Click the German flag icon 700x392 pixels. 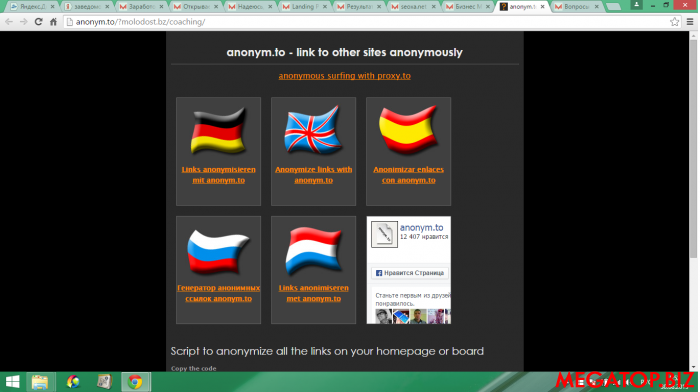(218, 130)
